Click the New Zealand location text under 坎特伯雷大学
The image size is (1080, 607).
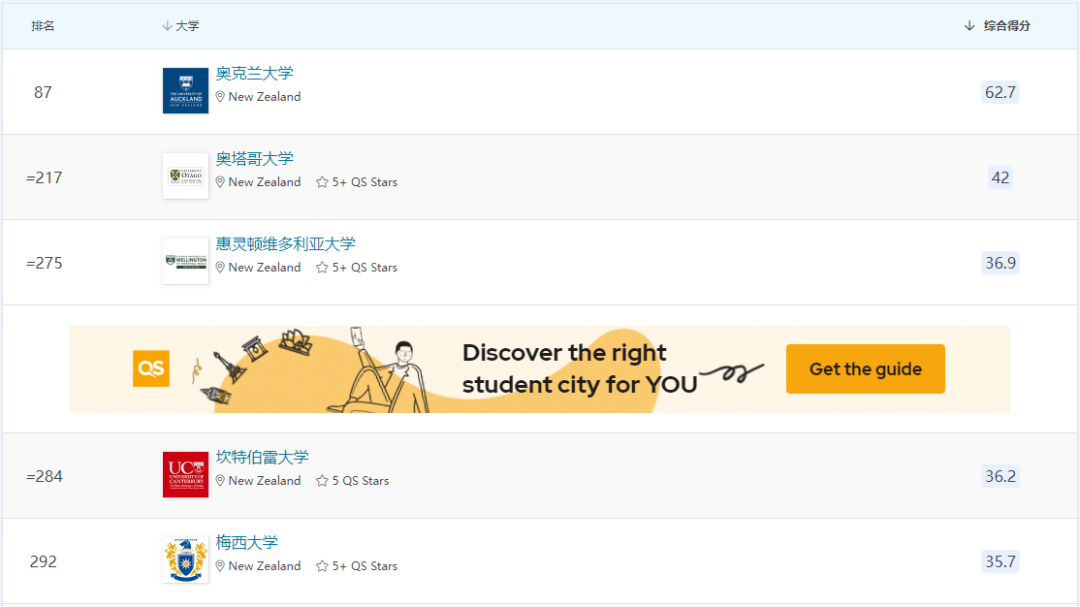click(264, 481)
